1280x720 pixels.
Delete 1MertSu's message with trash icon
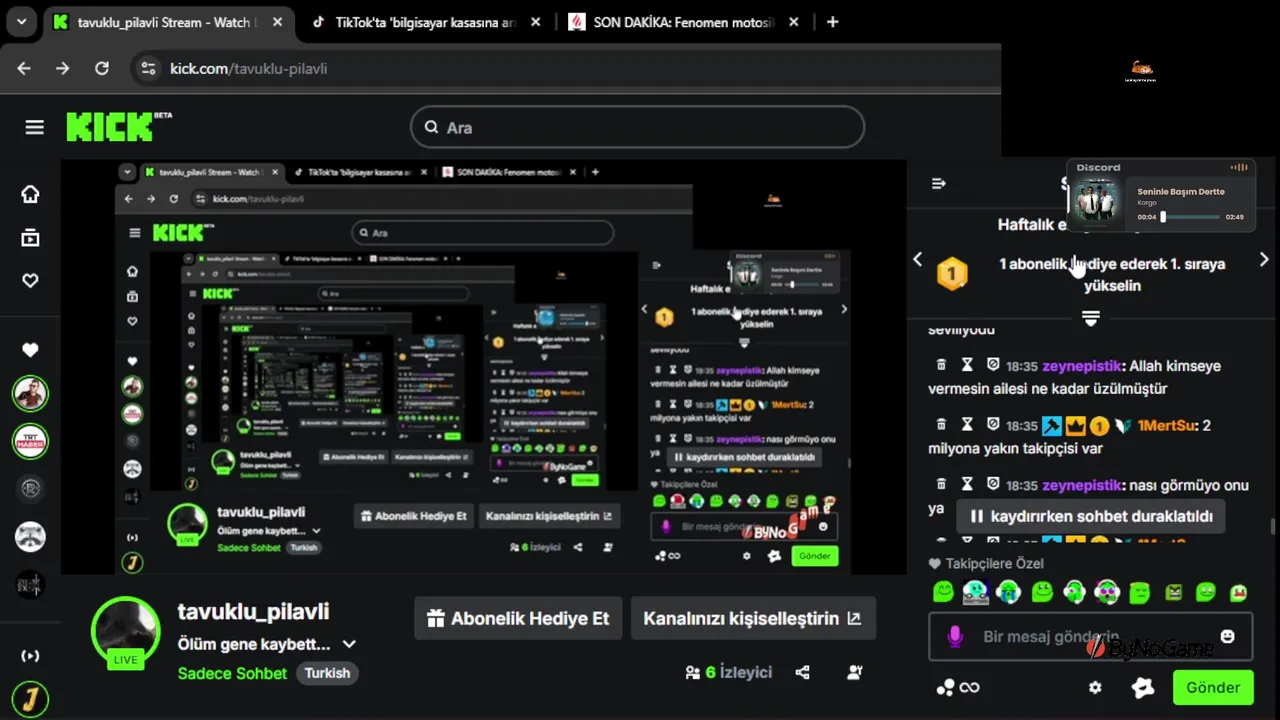point(941,426)
